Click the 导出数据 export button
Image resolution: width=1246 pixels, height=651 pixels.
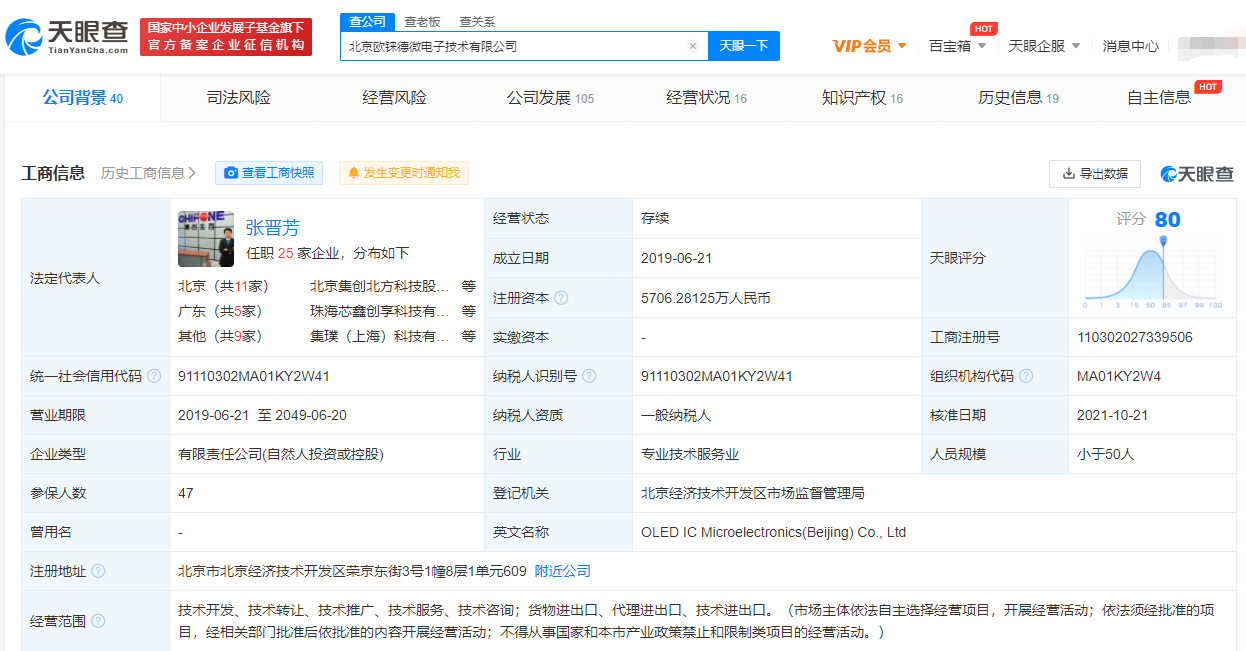click(1095, 173)
